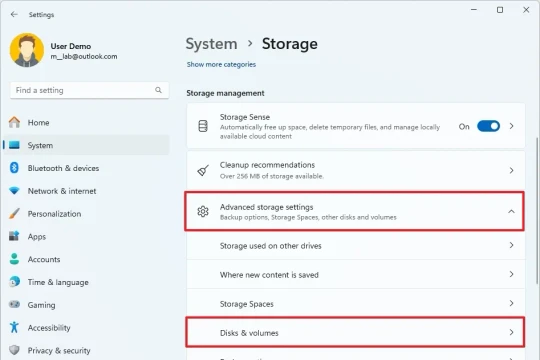Open Storage used on other drives chevron
540x360 pixels.
[x=511, y=245]
